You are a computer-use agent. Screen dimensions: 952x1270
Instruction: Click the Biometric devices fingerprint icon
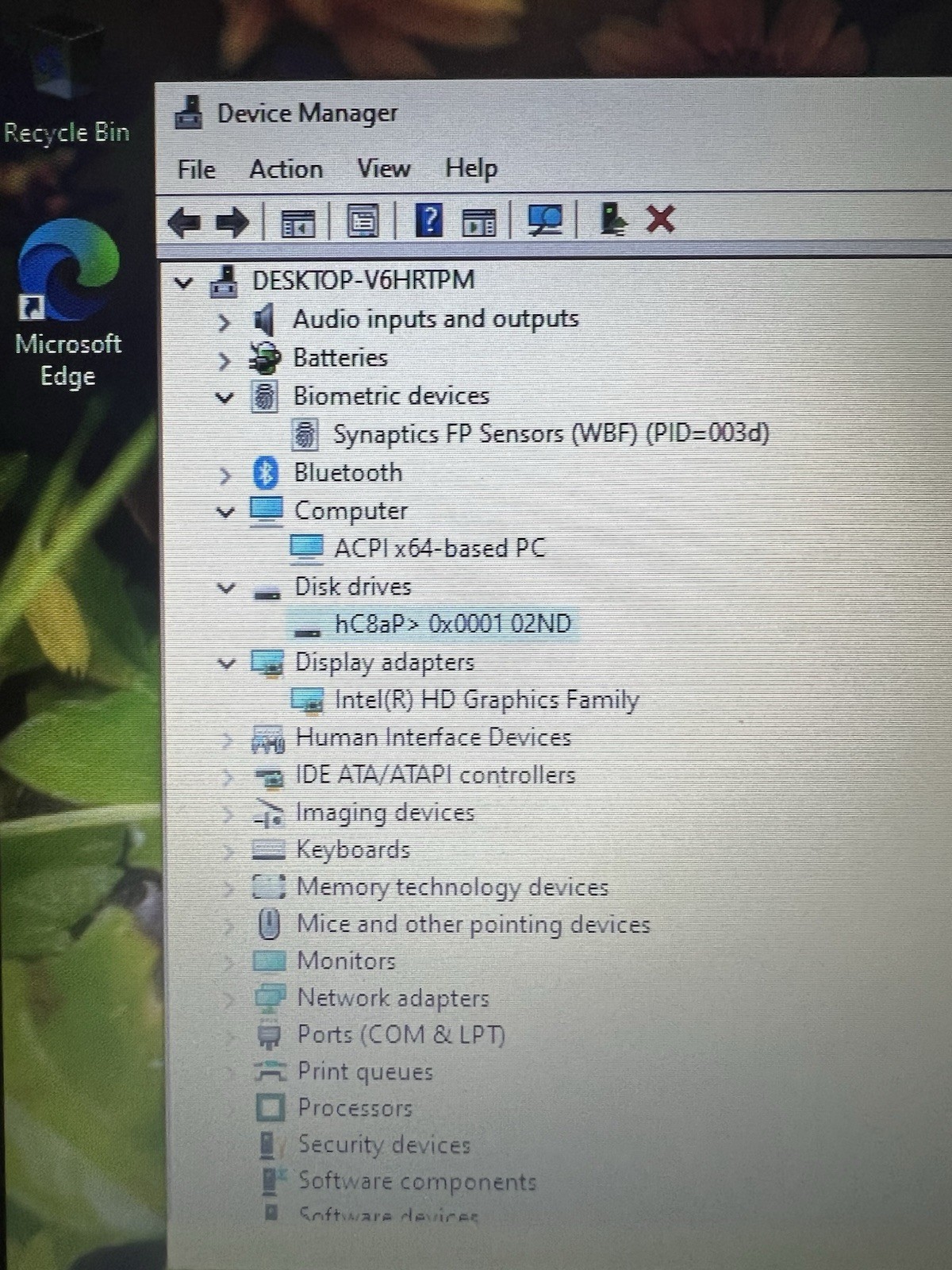point(265,396)
